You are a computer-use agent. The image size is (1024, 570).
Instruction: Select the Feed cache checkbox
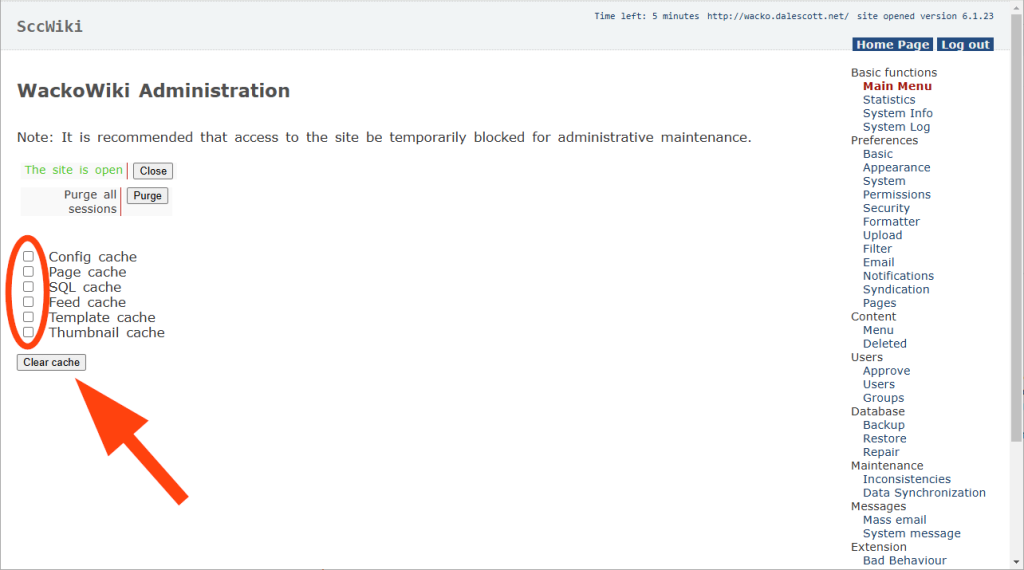pos(29,302)
